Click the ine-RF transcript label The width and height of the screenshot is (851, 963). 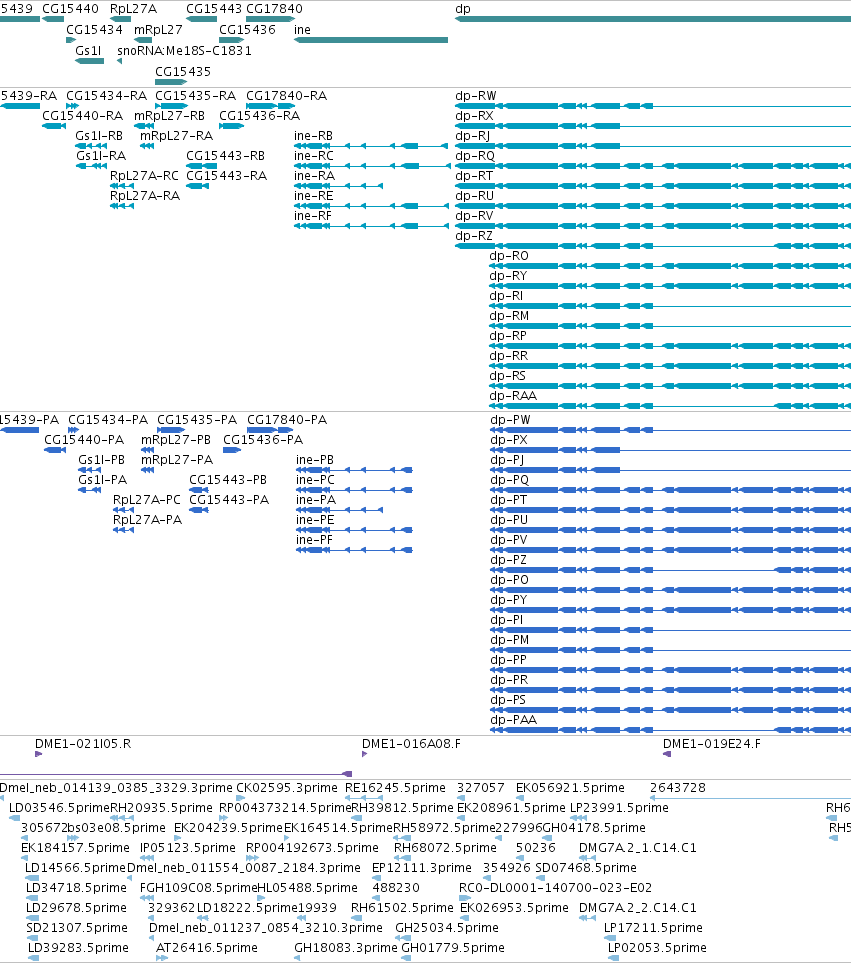(313, 216)
